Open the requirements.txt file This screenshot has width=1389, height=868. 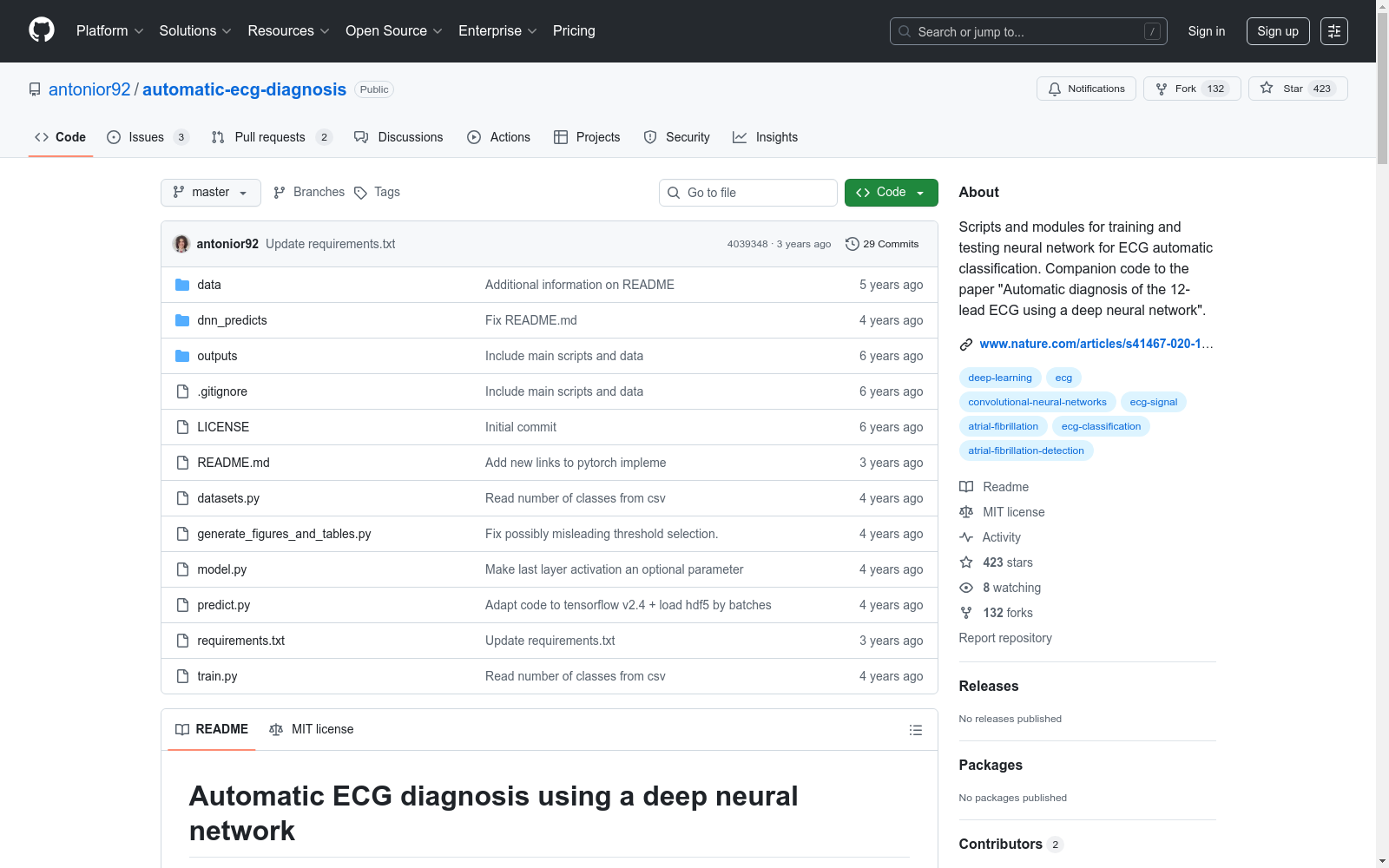pos(240,641)
